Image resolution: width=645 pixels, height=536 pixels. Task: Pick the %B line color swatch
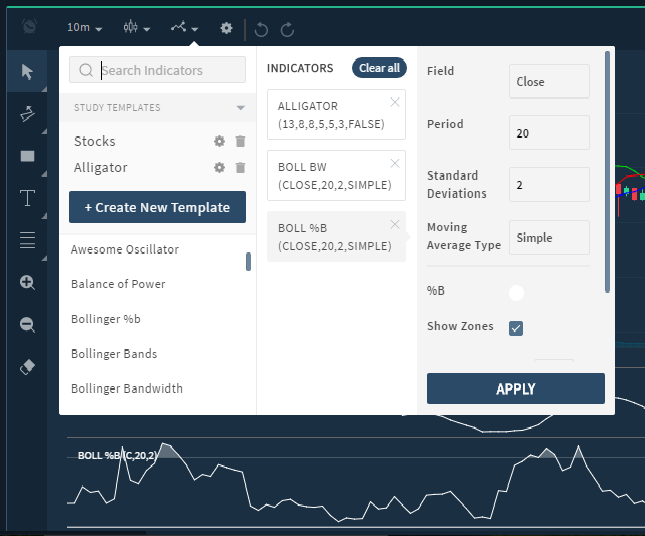516,293
